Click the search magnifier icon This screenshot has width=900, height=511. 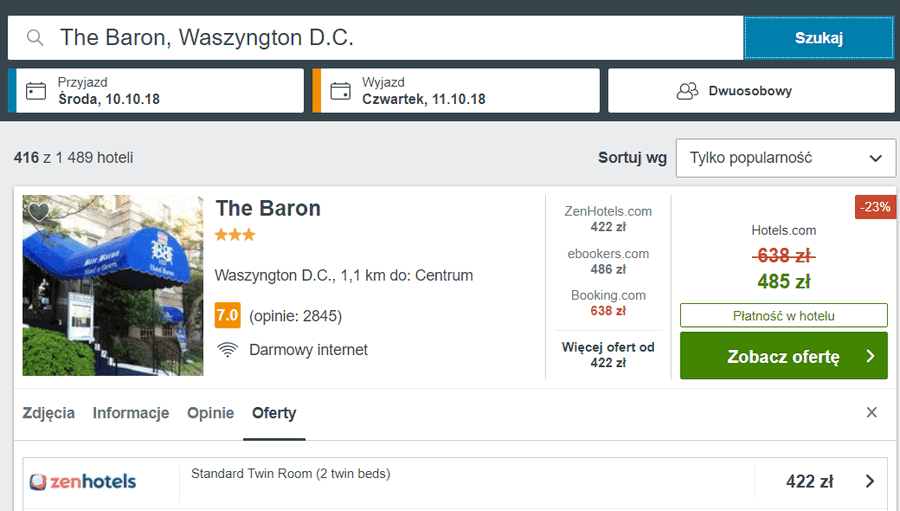pyautogui.click(x=35, y=38)
